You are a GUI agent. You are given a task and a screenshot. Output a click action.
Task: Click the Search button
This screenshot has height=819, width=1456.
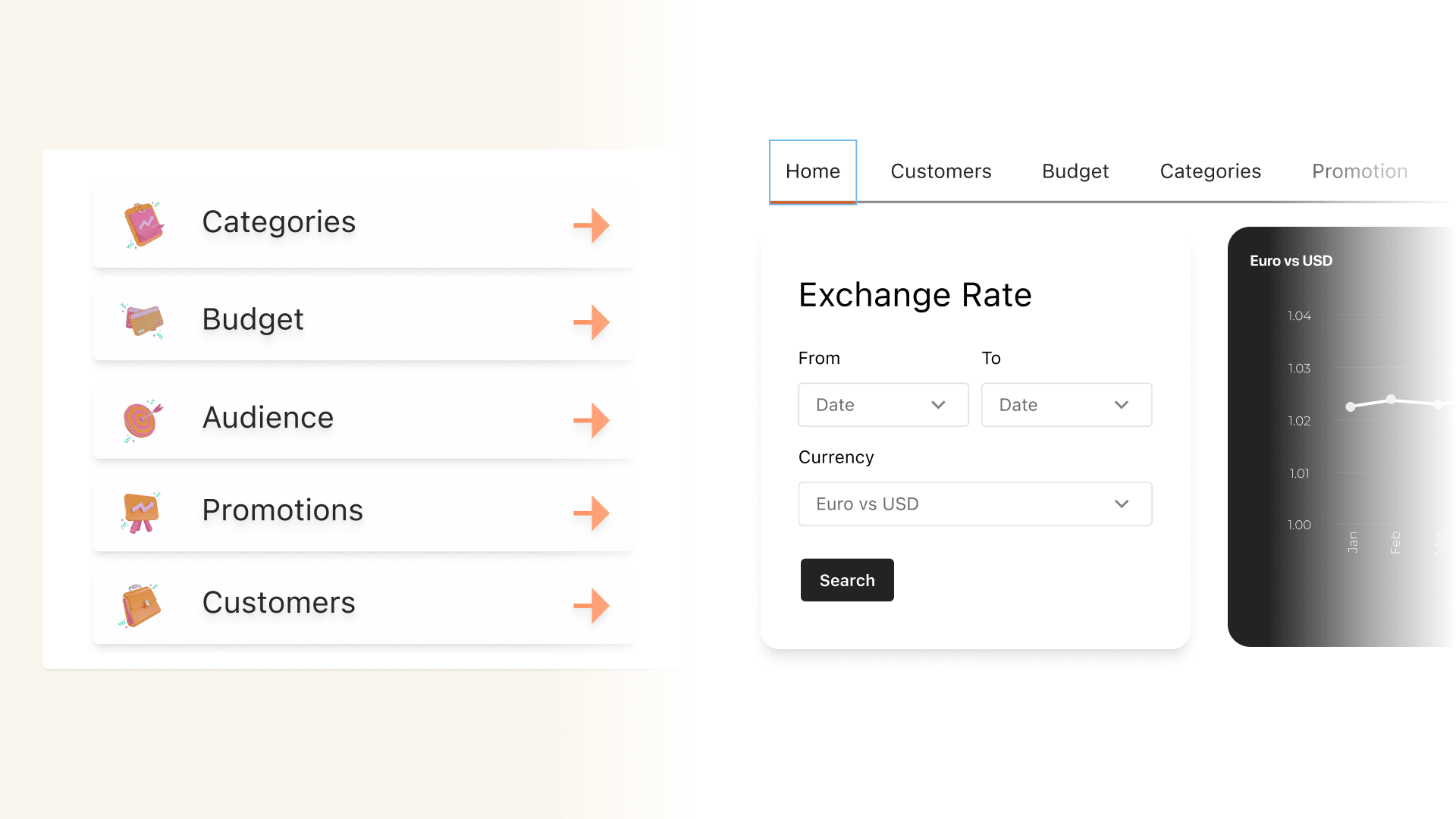pyautogui.click(x=847, y=580)
